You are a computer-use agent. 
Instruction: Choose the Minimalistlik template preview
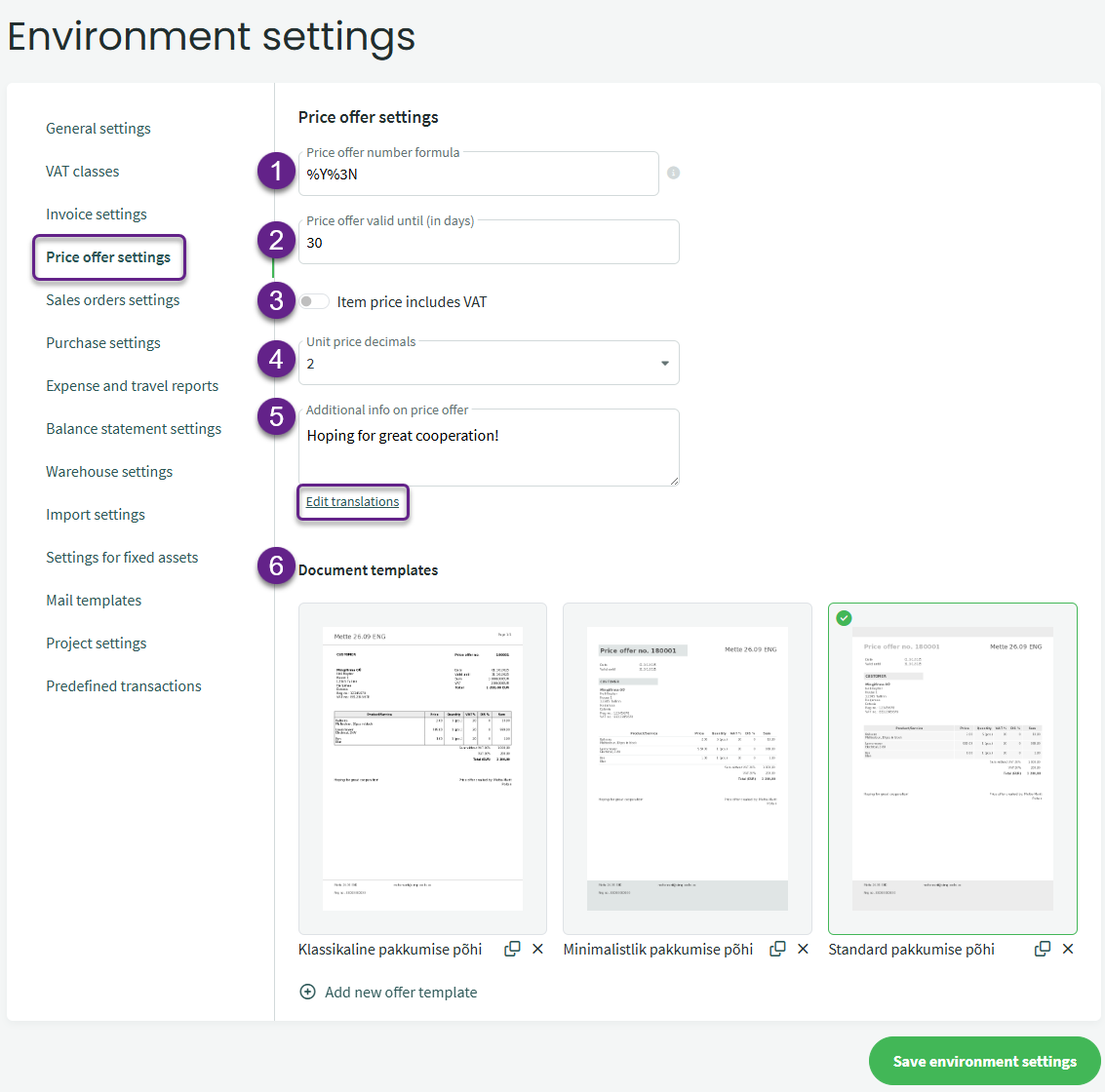[688, 768]
